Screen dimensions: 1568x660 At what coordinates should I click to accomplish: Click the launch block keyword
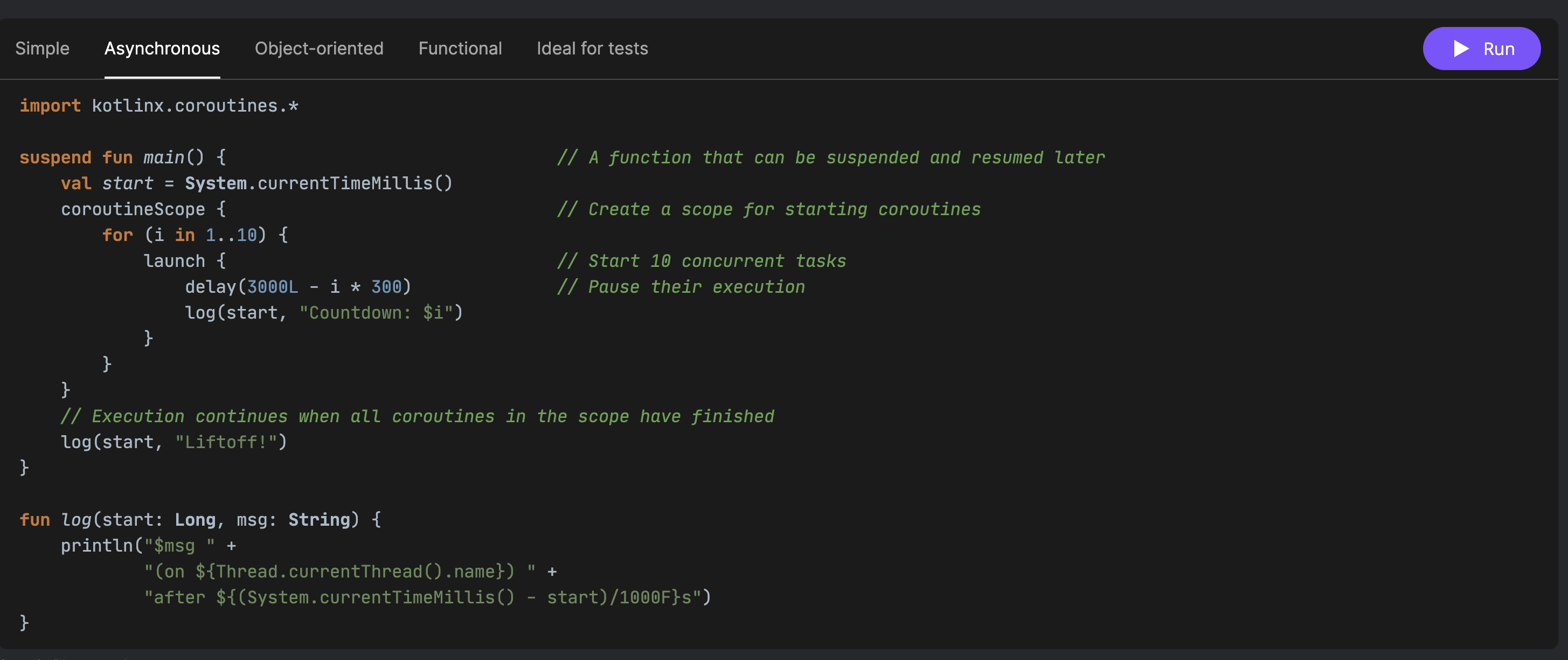174,261
